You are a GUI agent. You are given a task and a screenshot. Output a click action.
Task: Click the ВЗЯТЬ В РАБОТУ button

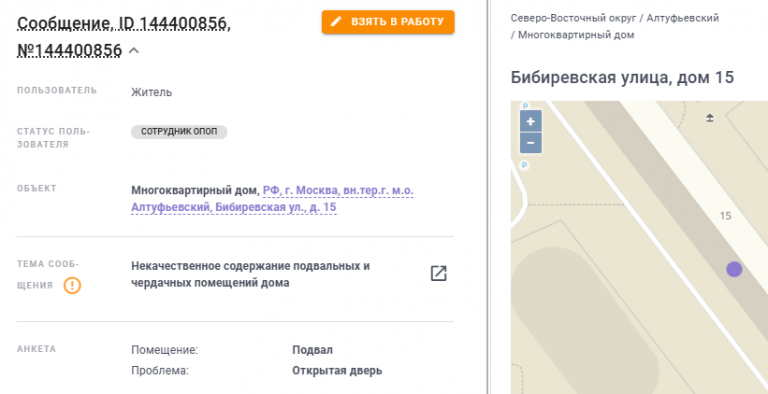pos(388,22)
